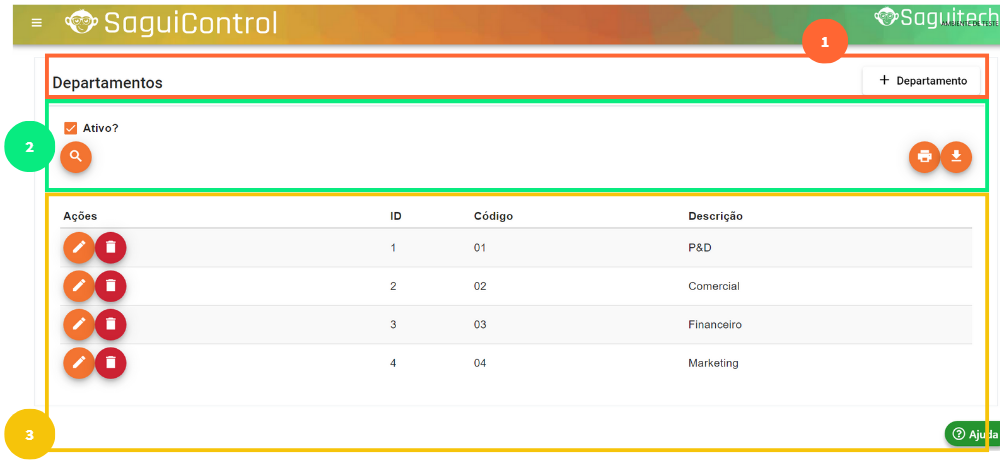
Task: Sort by the Código column header
Action: pyautogui.click(x=493, y=216)
